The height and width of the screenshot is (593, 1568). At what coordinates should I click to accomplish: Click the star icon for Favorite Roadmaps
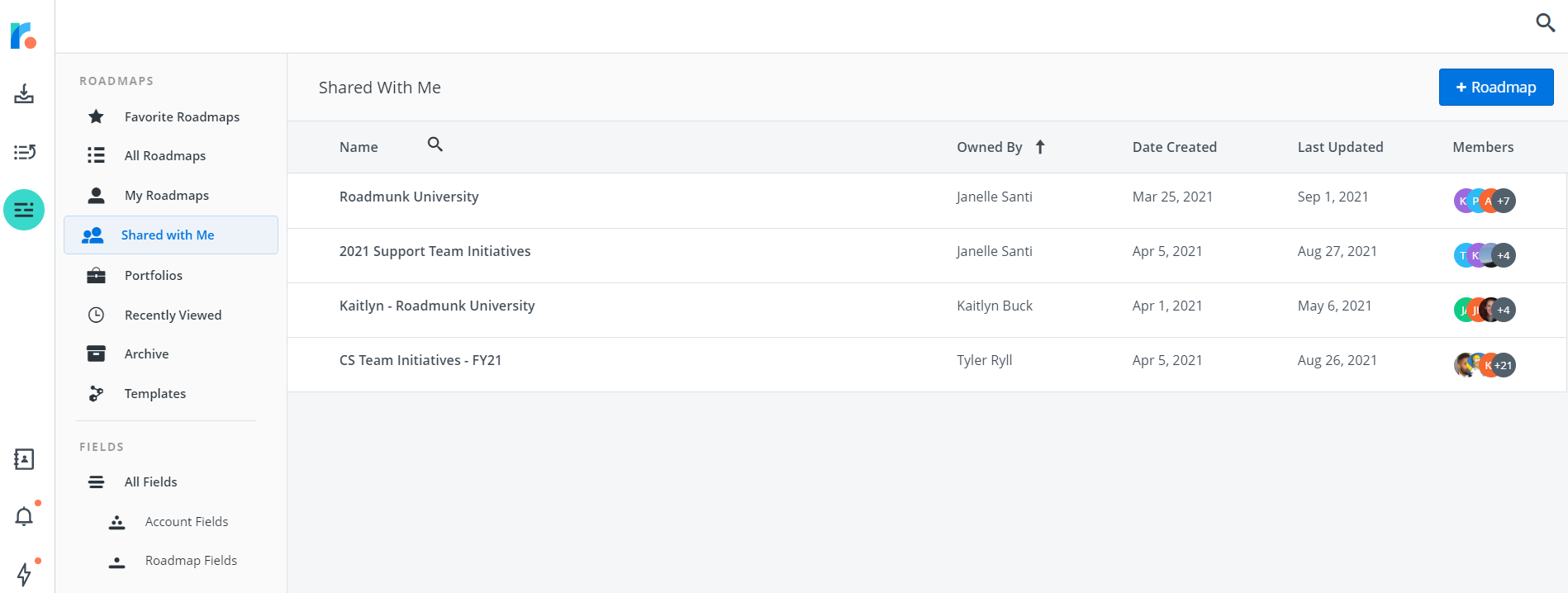(96, 116)
